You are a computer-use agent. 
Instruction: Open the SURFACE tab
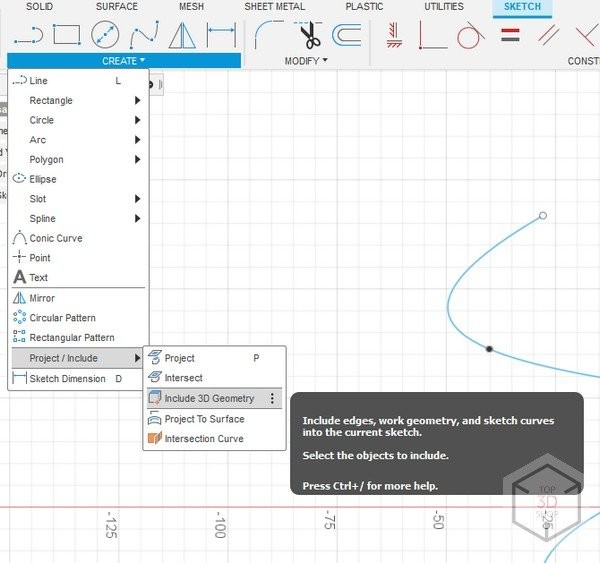[117, 7]
